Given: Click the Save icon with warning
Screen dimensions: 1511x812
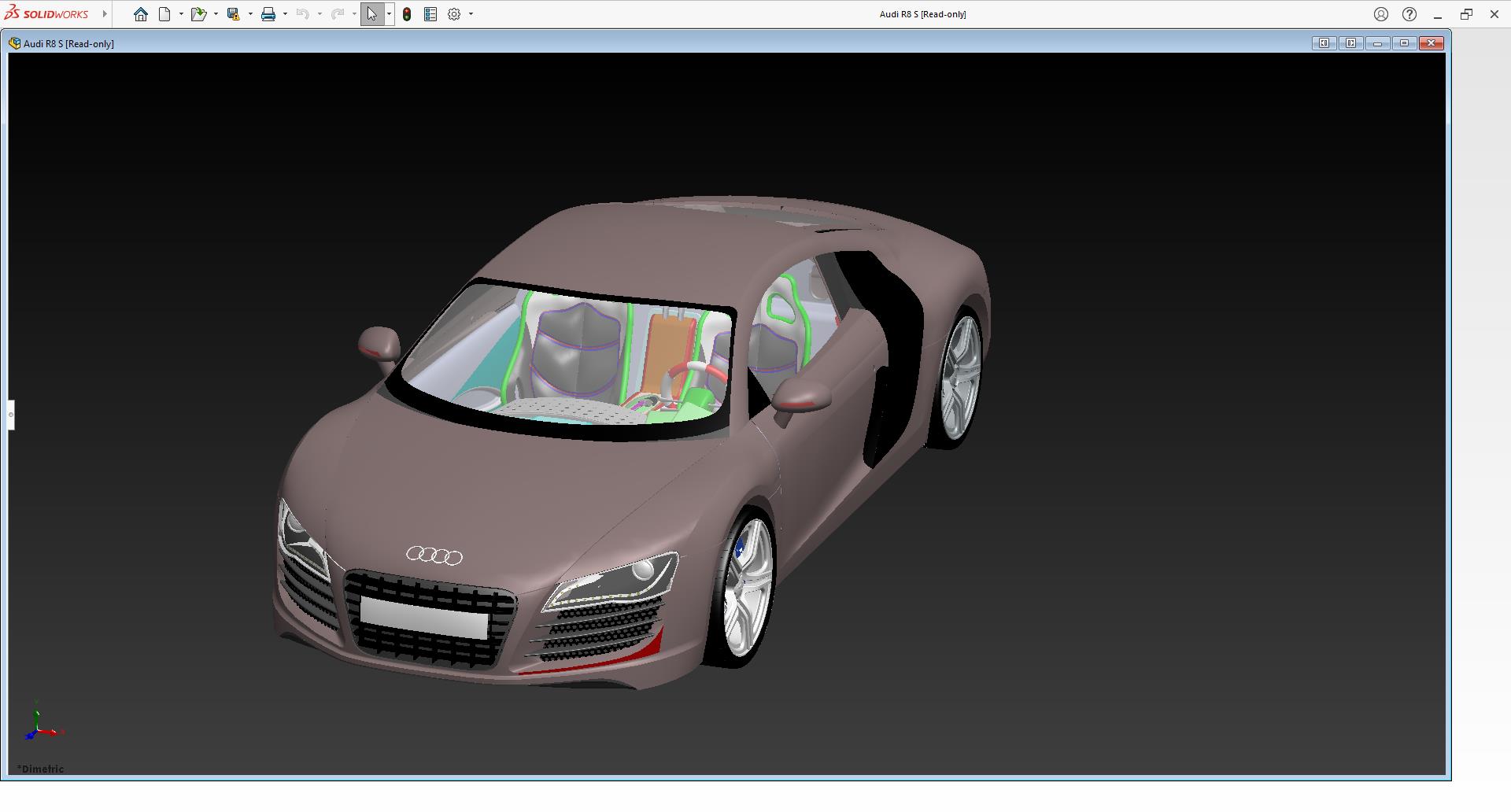Looking at the screenshot, I should click(x=233, y=14).
